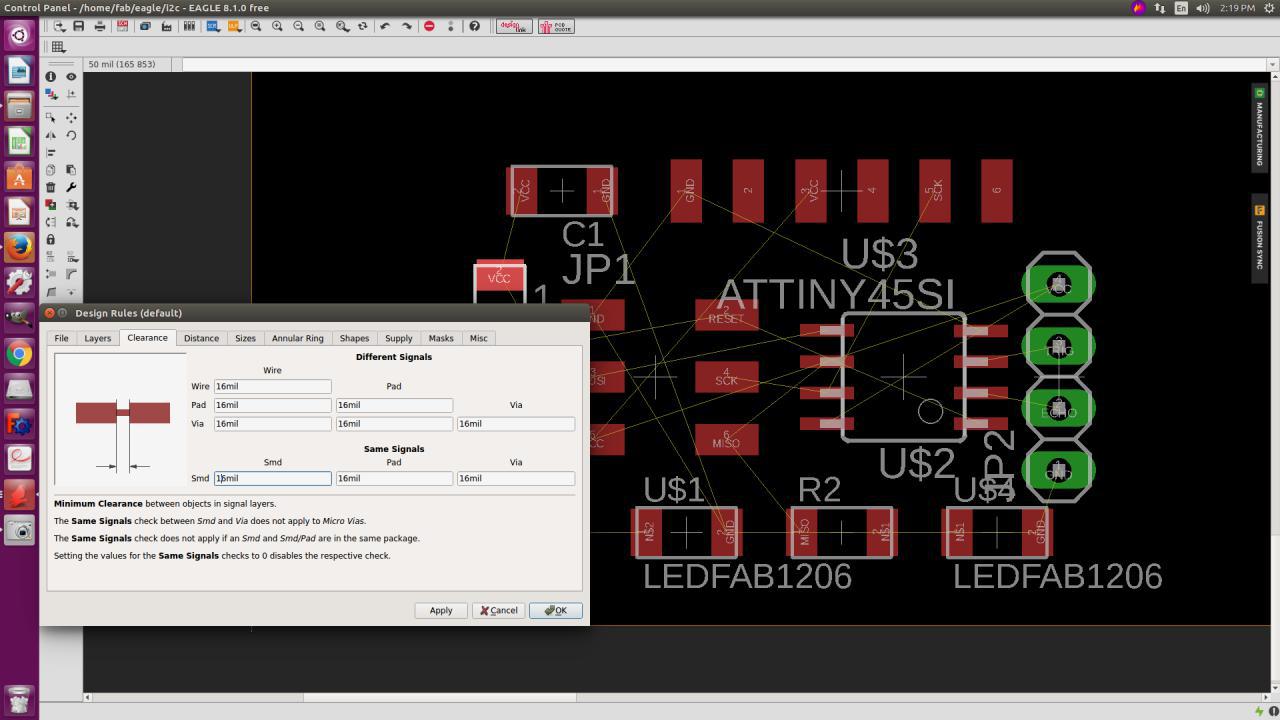Viewport: 1280px width, 720px height.
Task: Click the Same Signals Via field
Action: pos(516,478)
